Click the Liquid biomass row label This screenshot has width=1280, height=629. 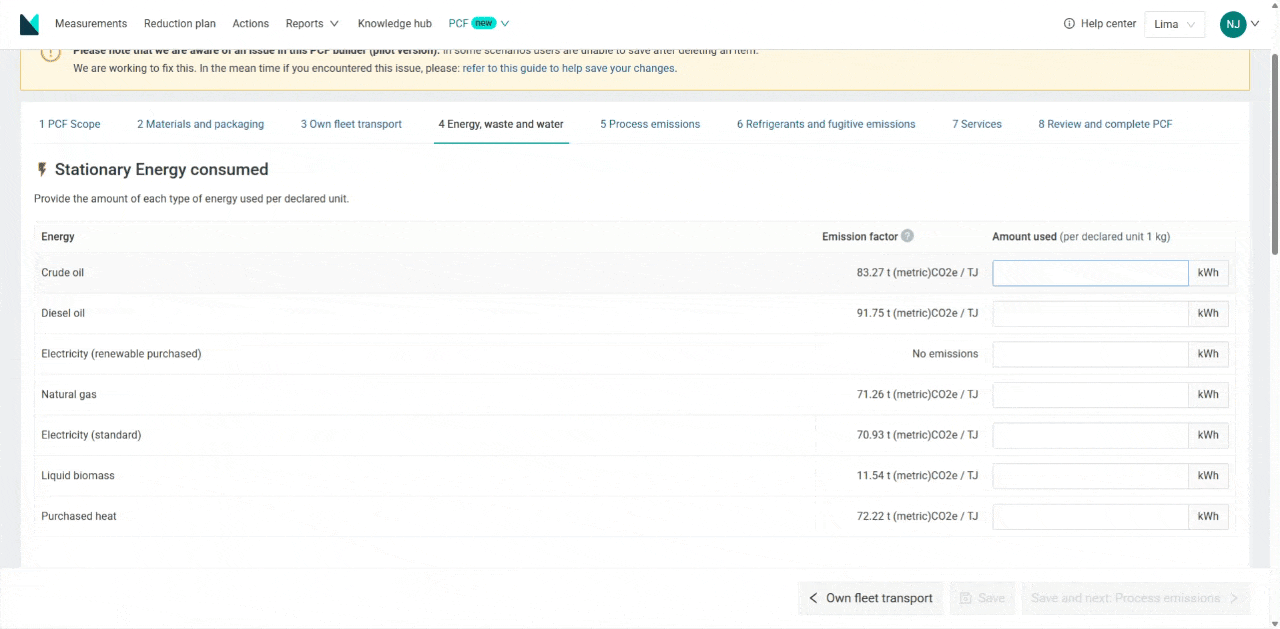(78, 476)
